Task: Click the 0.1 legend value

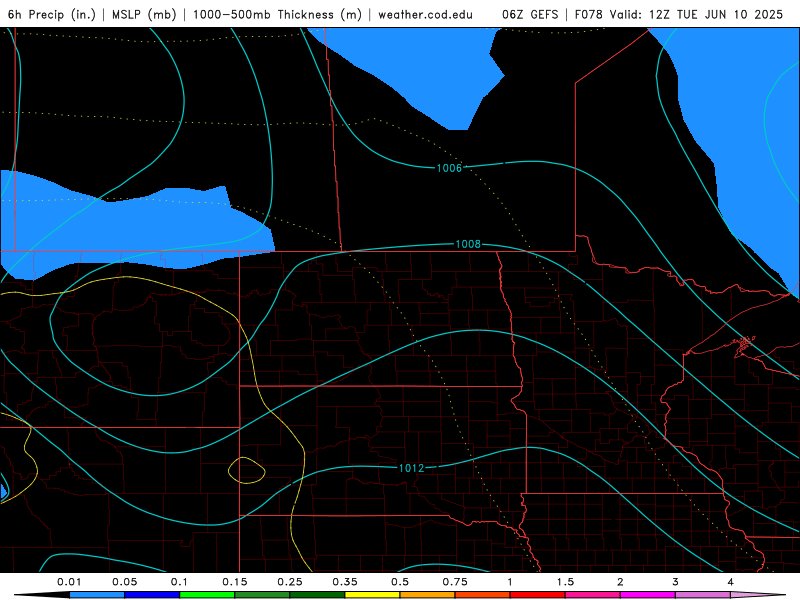Action: [x=179, y=582]
